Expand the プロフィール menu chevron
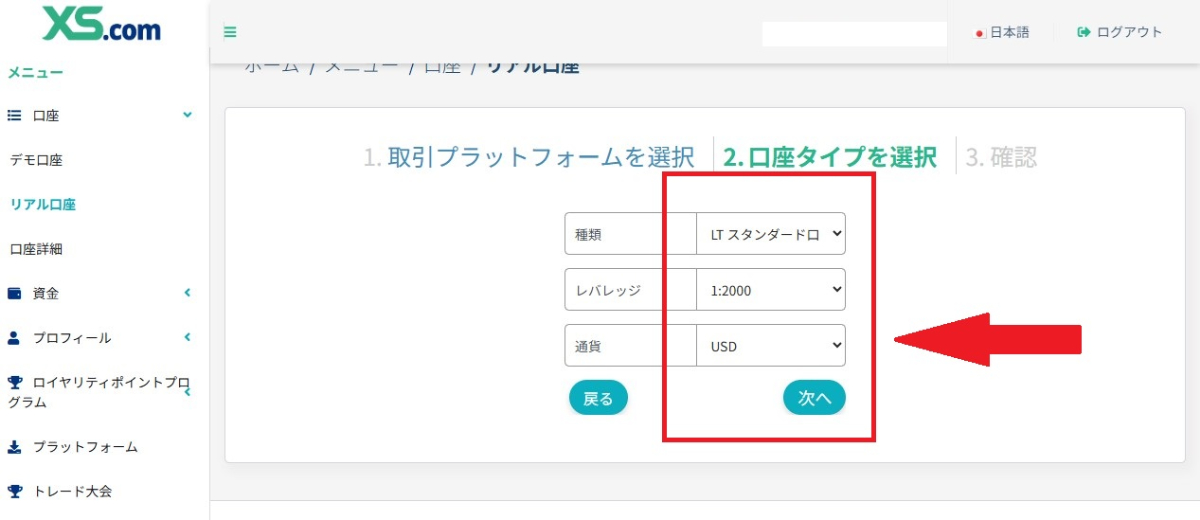The image size is (1200, 520). pos(187,338)
